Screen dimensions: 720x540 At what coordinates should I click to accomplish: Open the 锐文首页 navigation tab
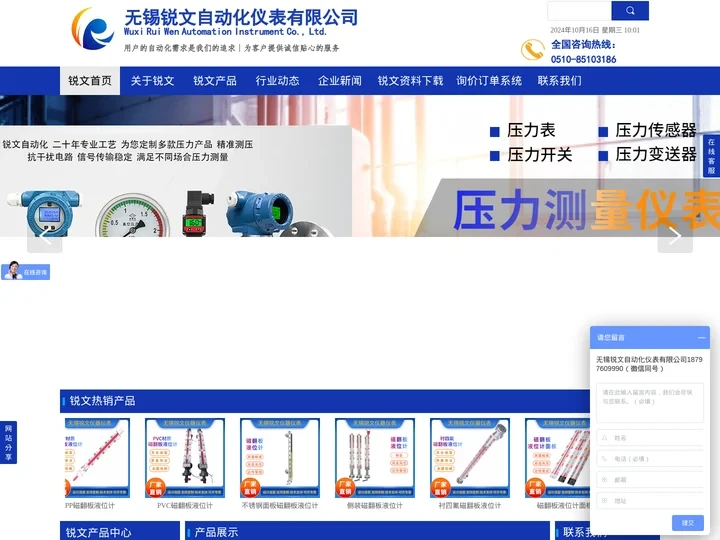(x=90, y=81)
